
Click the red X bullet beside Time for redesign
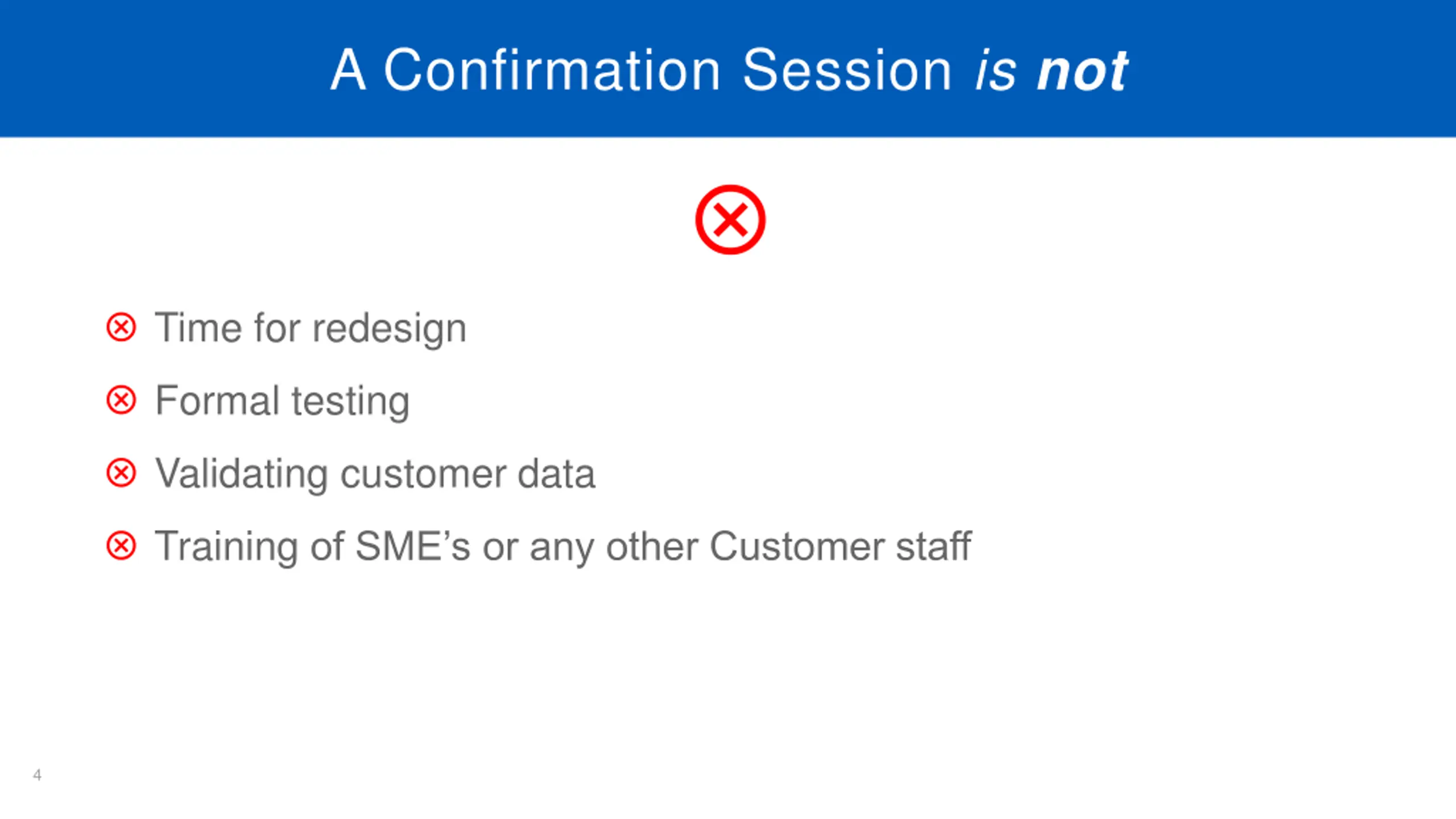click(121, 328)
